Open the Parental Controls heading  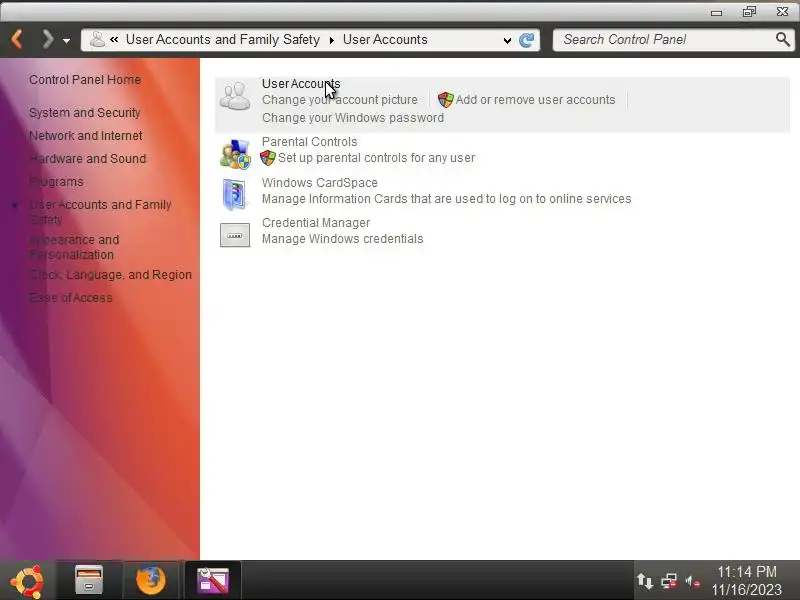point(310,142)
